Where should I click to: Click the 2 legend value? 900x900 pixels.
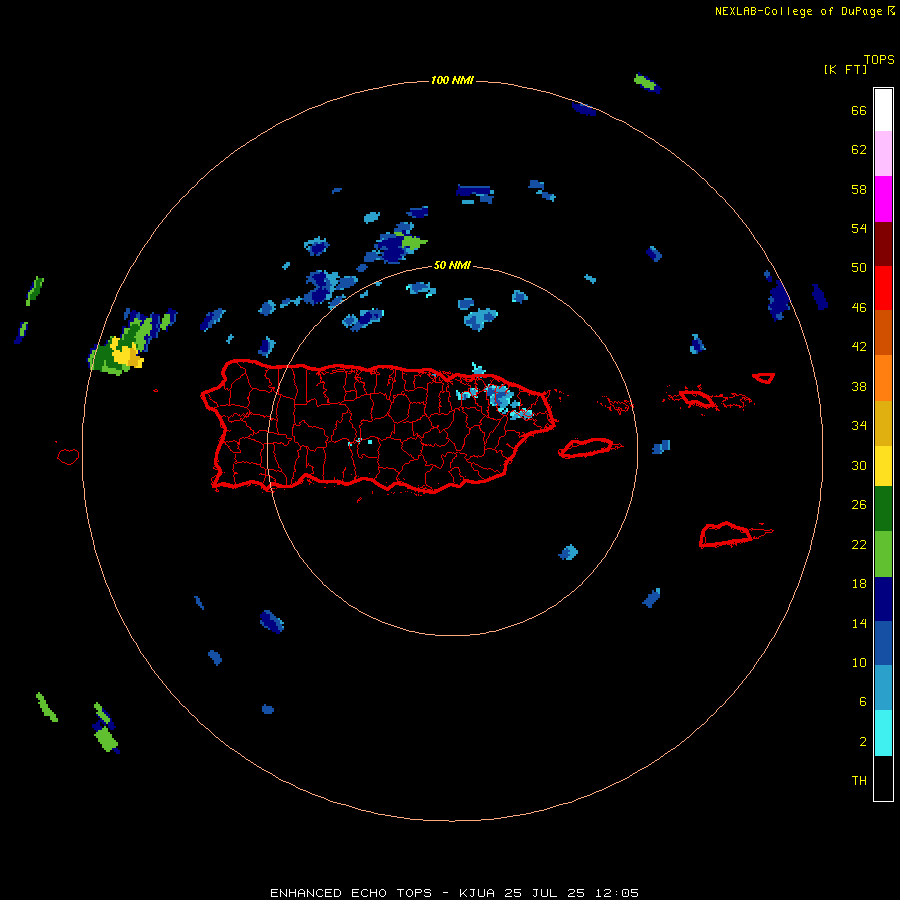tap(863, 742)
